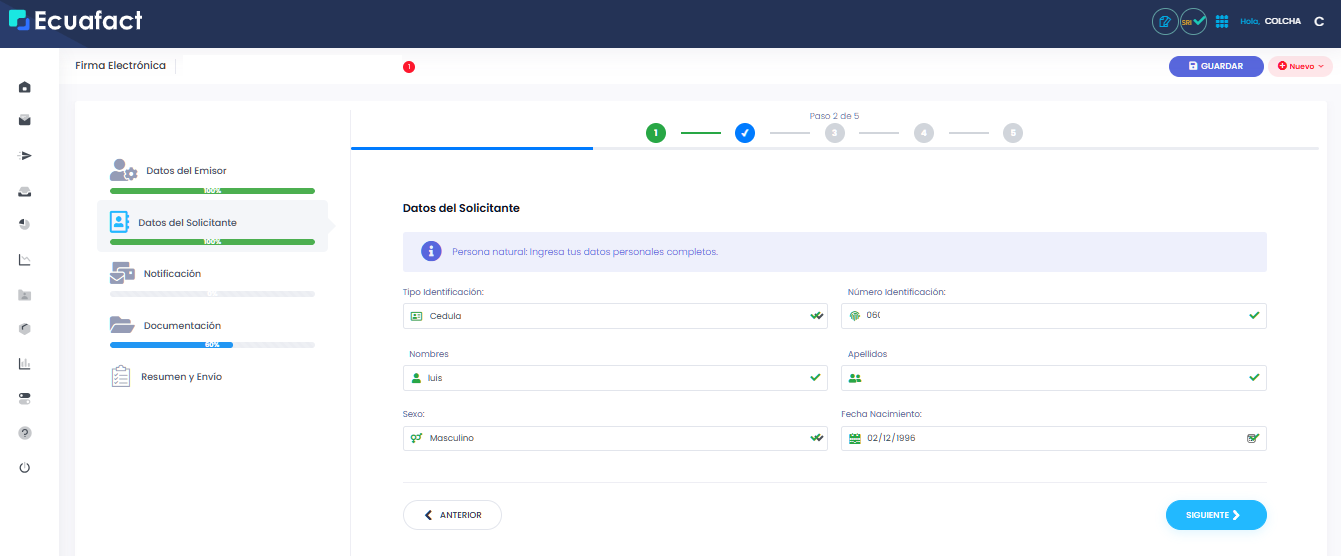The width and height of the screenshot is (1341, 556).
Task: Click the paper plane send icon
Action: (25, 155)
